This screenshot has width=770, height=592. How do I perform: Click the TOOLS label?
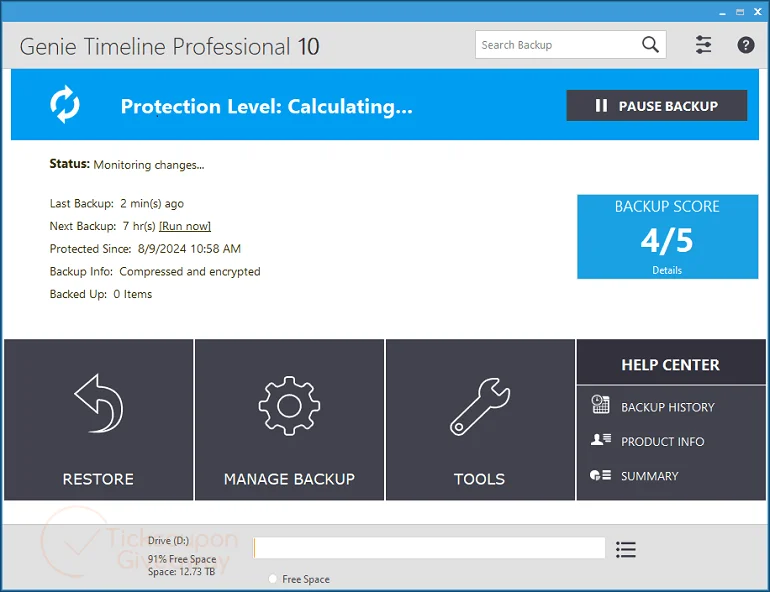coord(479,479)
